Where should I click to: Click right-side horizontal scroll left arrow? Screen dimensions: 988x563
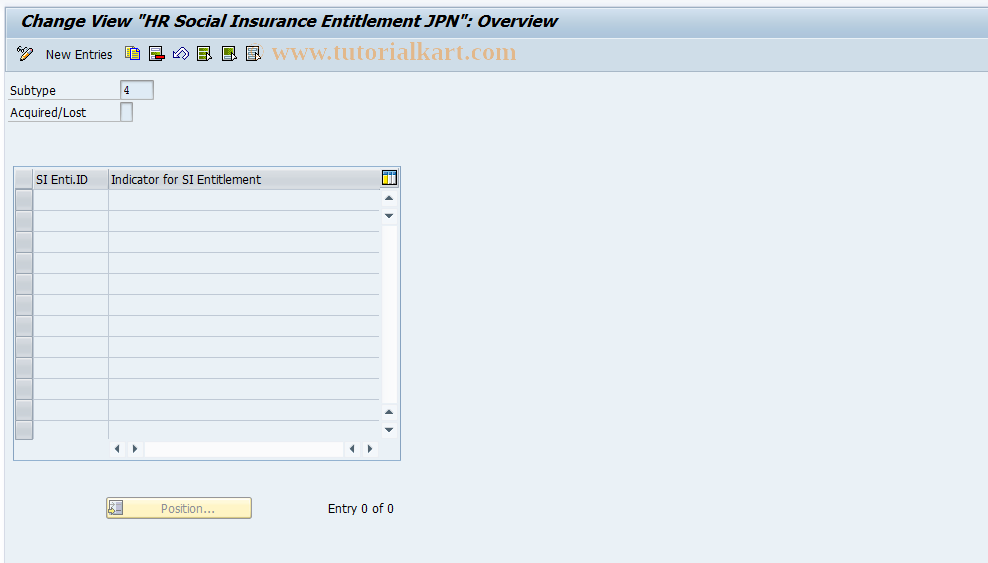352,449
